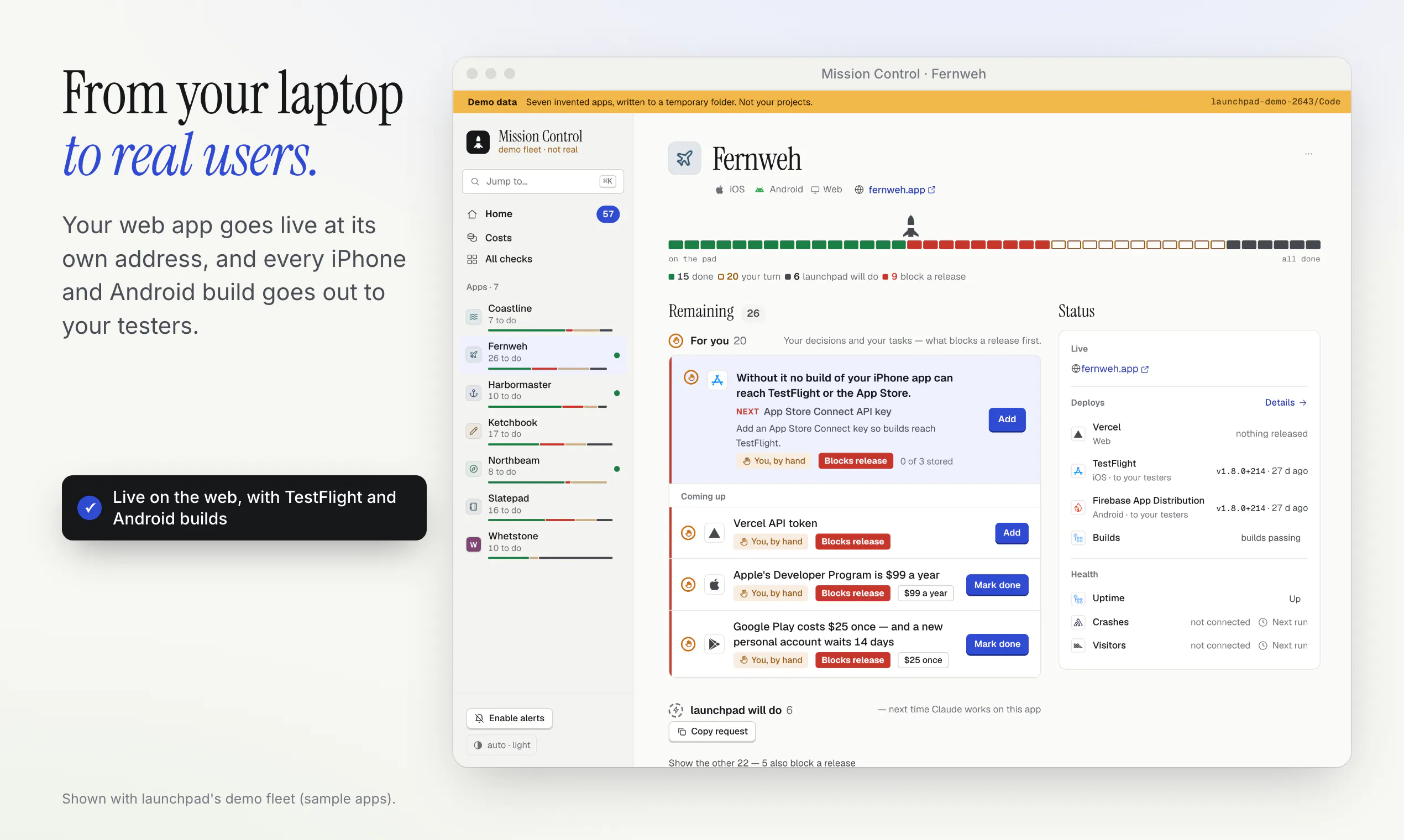Select the Fernweh app in sidebar list
The image size is (1404, 840).
[542, 354]
